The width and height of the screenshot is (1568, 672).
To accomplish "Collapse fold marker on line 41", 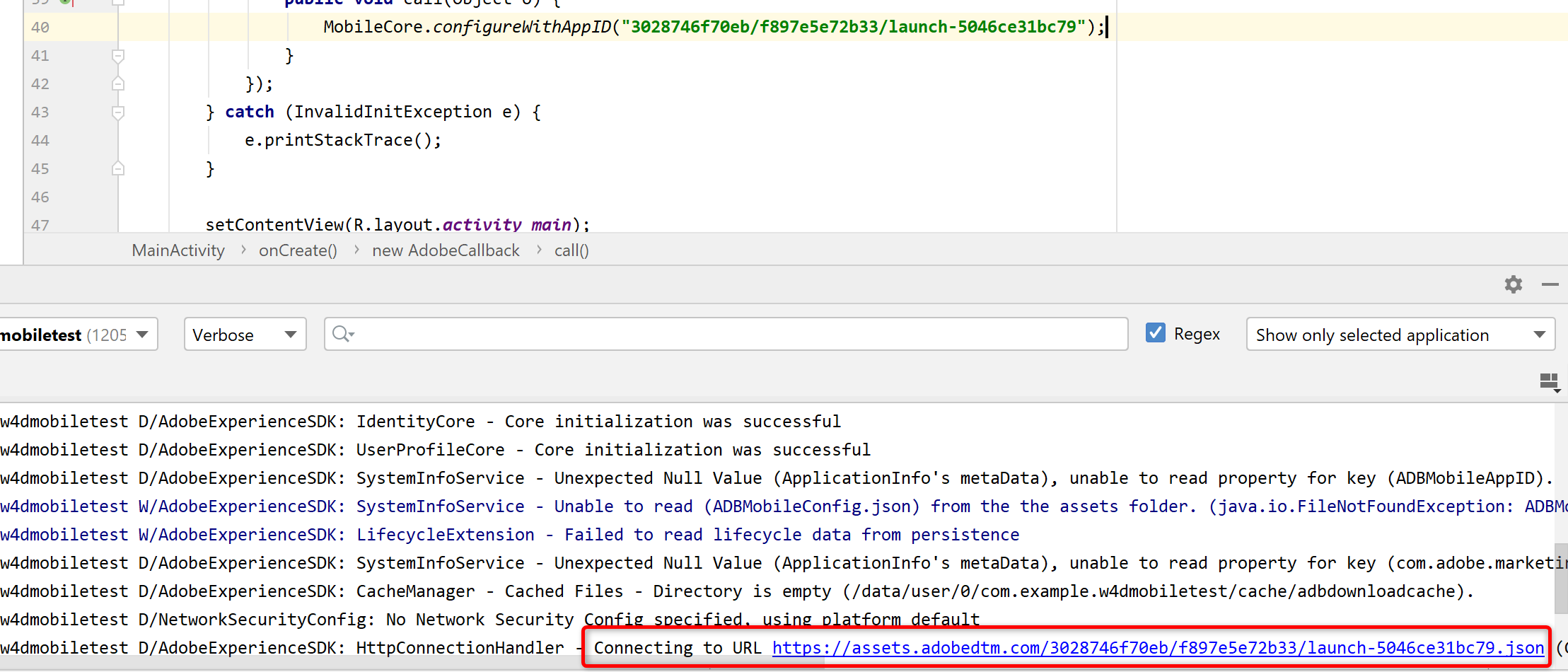I will pos(118,56).
